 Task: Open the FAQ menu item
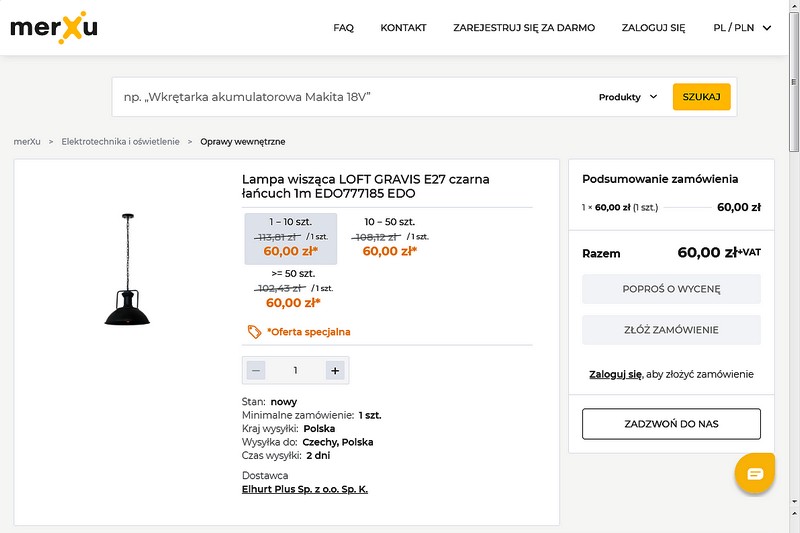point(343,28)
